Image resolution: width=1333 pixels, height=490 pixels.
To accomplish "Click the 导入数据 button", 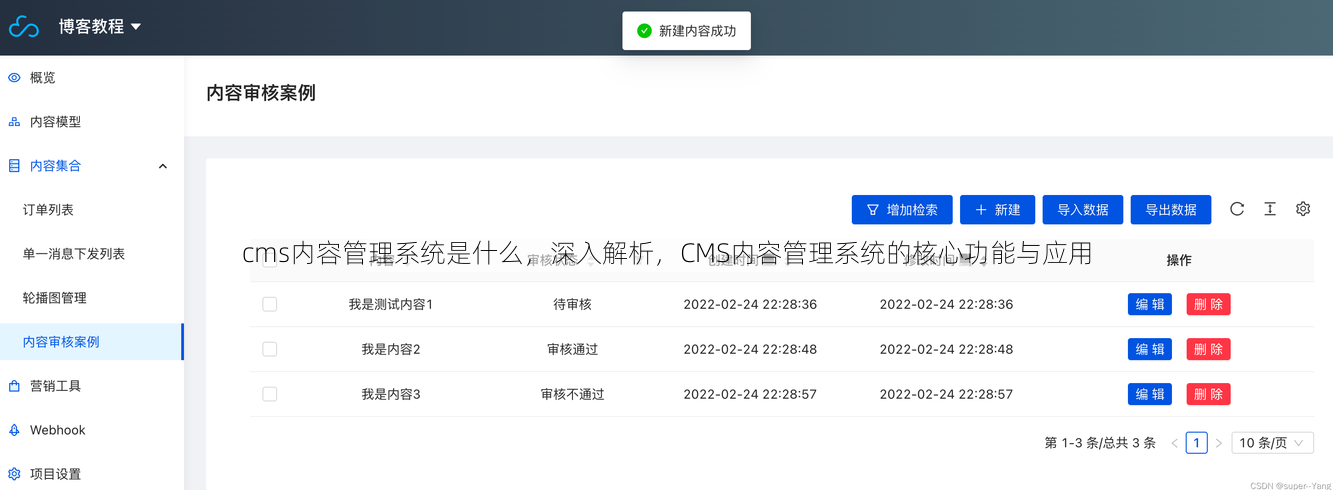I will (x=1083, y=210).
